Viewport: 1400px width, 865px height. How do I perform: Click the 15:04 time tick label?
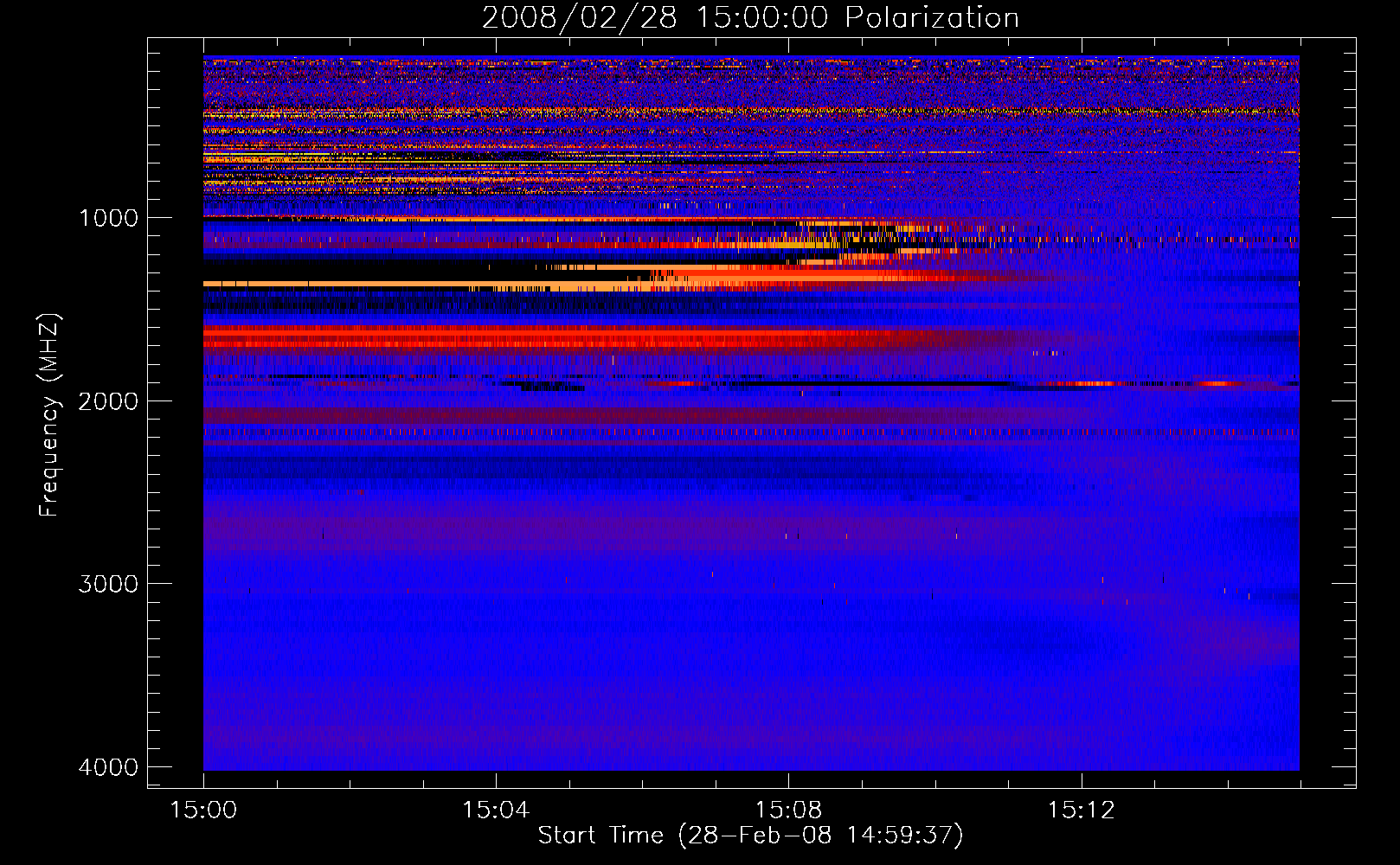pos(496,811)
